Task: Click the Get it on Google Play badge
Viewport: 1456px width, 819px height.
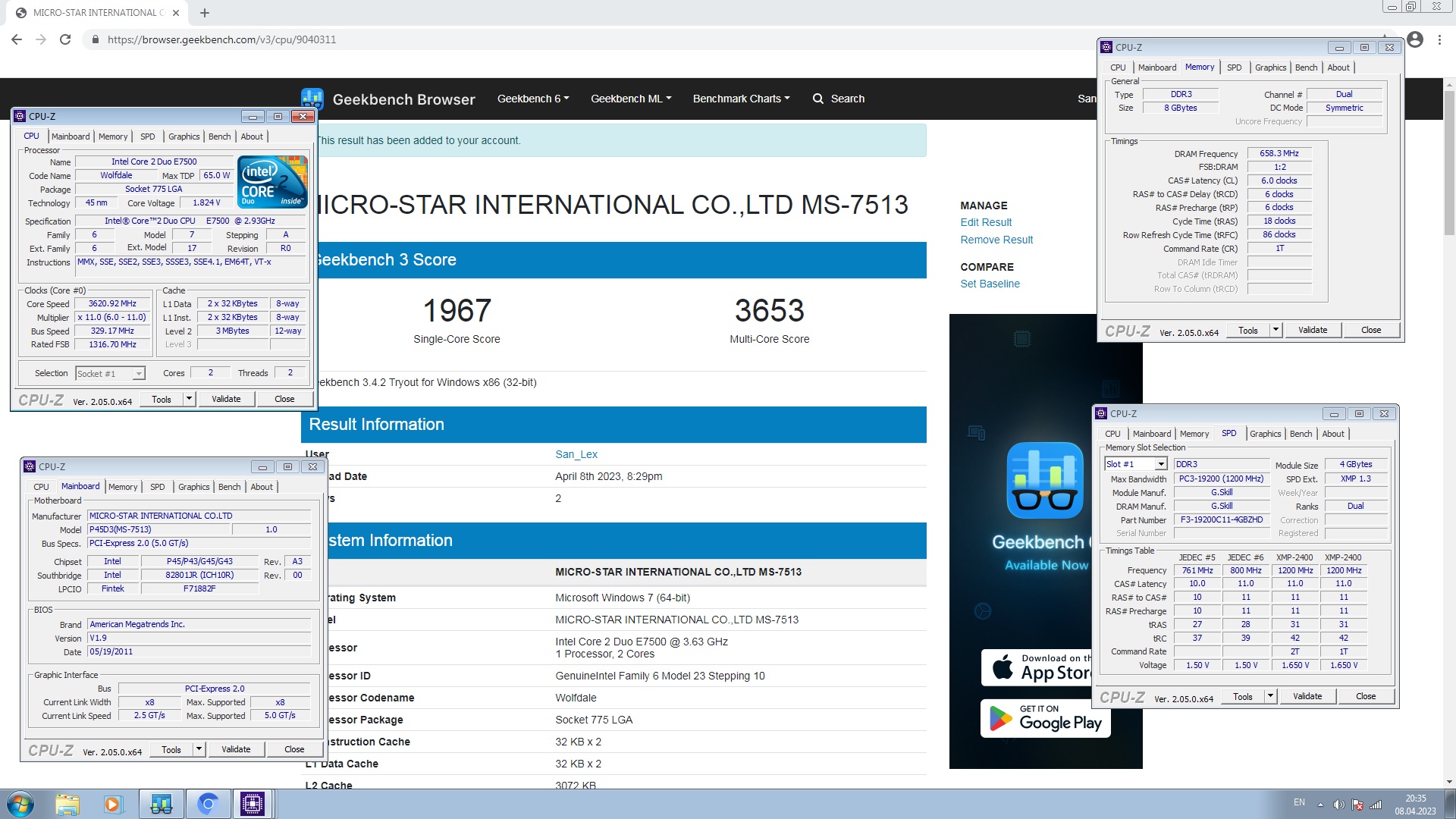Action: 1046,717
